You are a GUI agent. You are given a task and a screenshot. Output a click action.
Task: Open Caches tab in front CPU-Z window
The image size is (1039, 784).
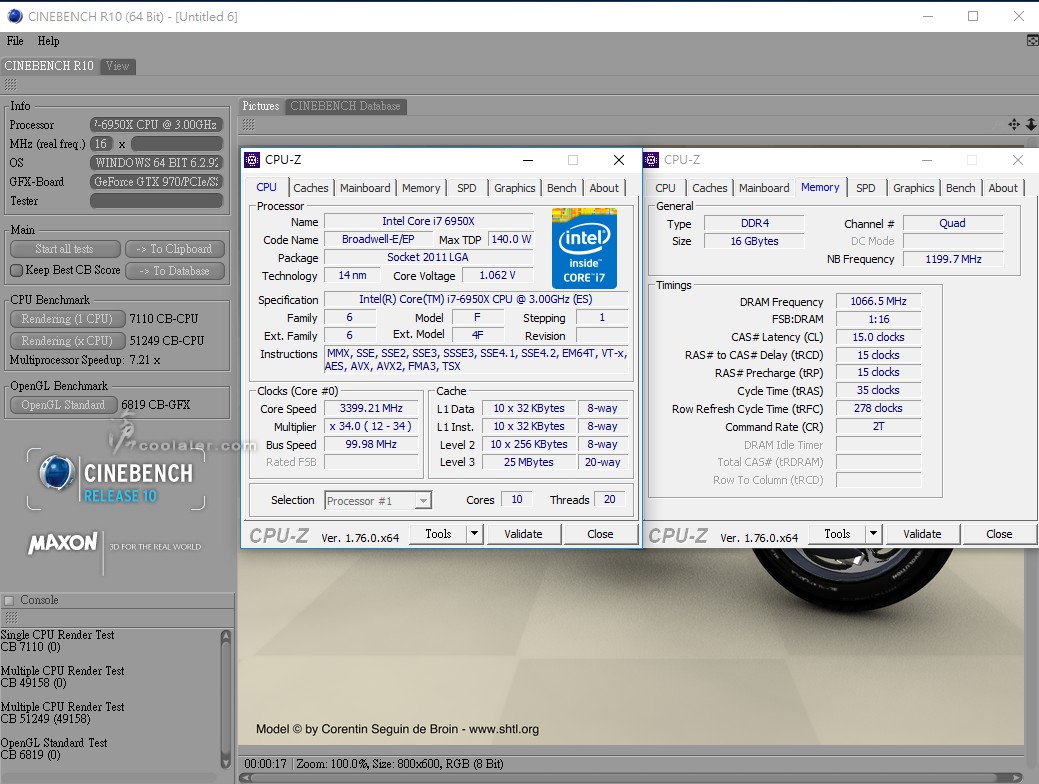click(x=311, y=188)
